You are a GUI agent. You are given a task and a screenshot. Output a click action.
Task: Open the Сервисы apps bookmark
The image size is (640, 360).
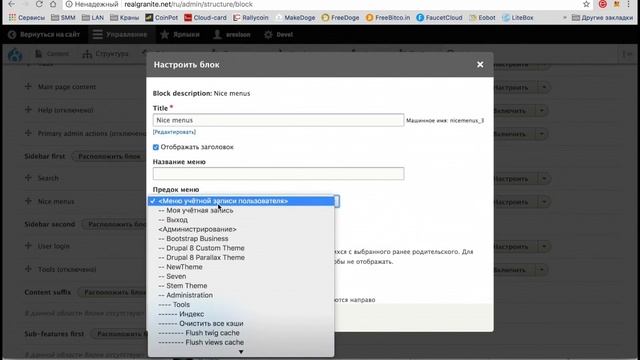point(27,18)
